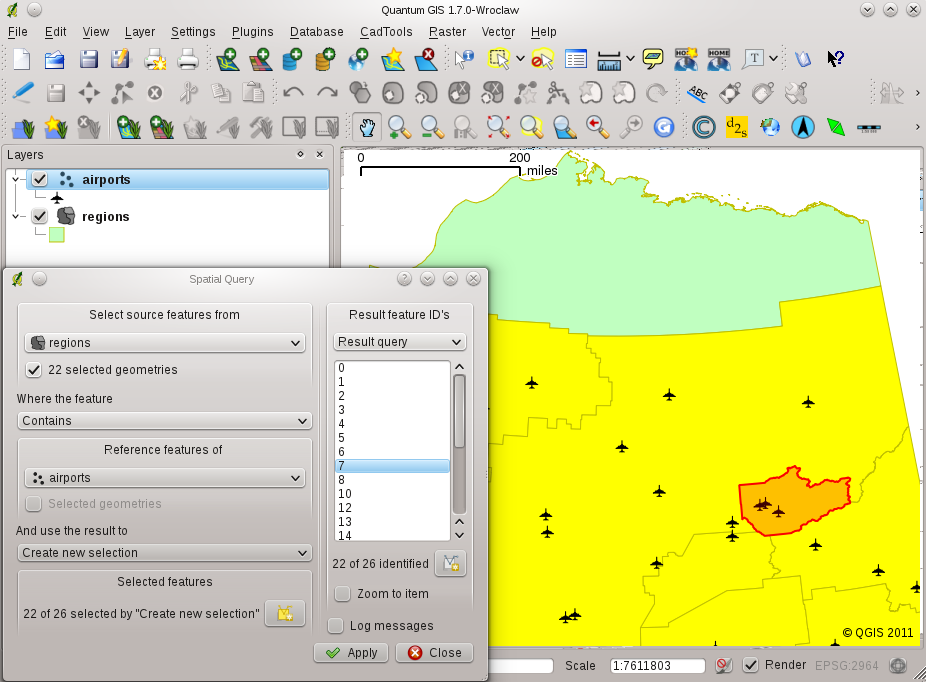The height and width of the screenshot is (682, 926).
Task: Close the Spatial Query dialog with Close
Action: [435, 652]
